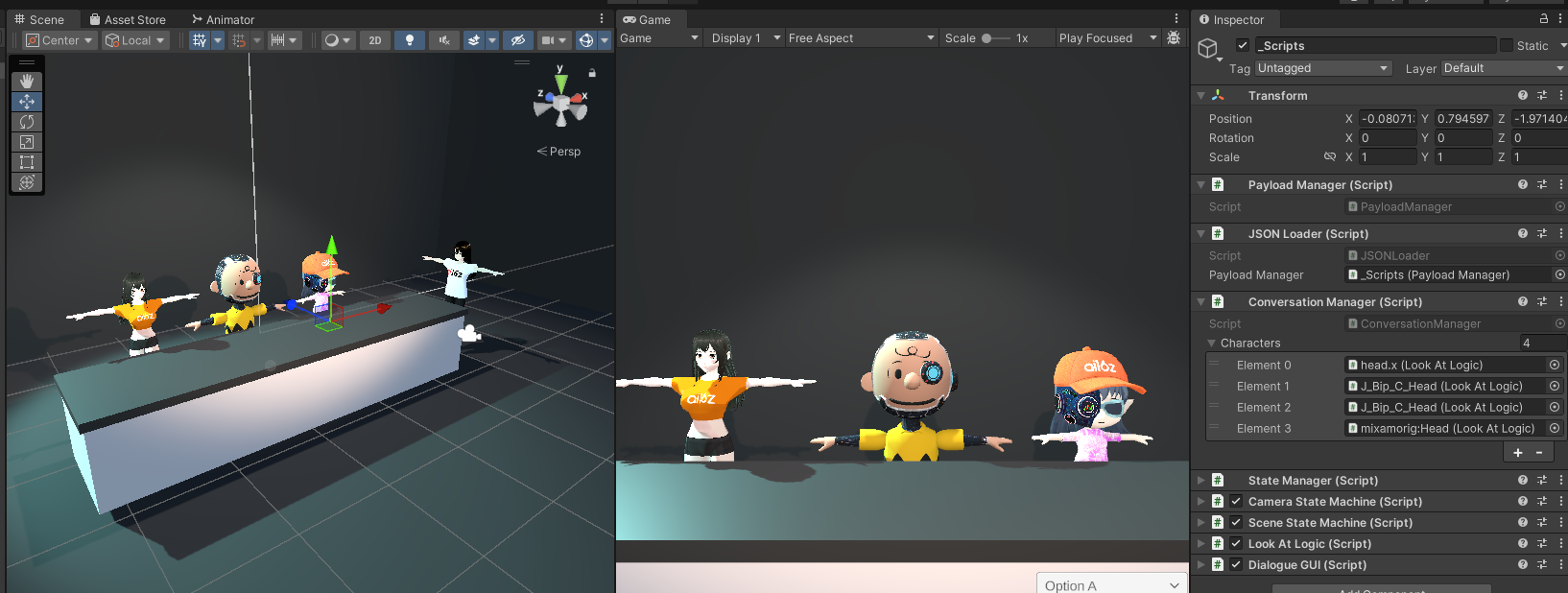
Task: Open Conversation Manager help icon
Action: (1523, 301)
